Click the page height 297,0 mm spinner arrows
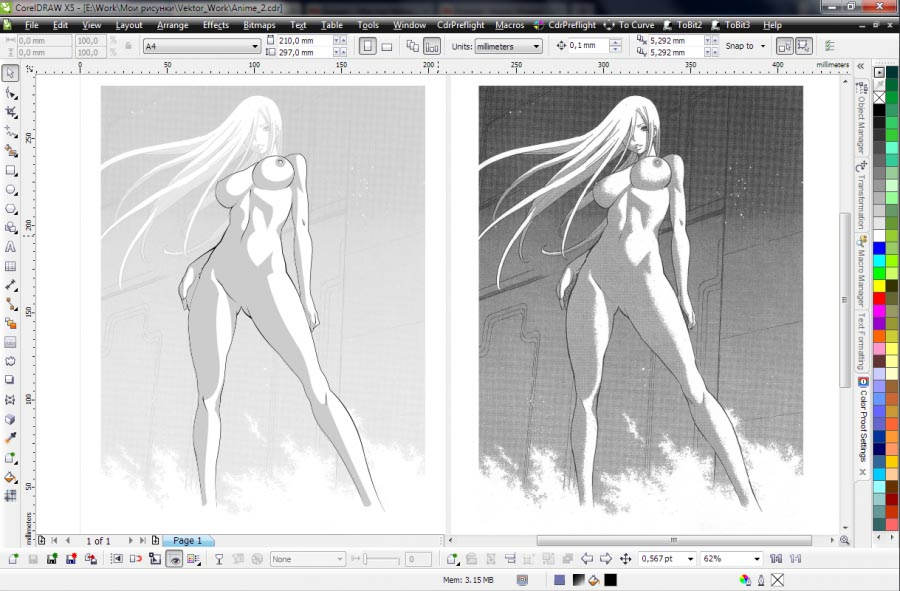This screenshot has width=900, height=591. click(x=340, y=52)
